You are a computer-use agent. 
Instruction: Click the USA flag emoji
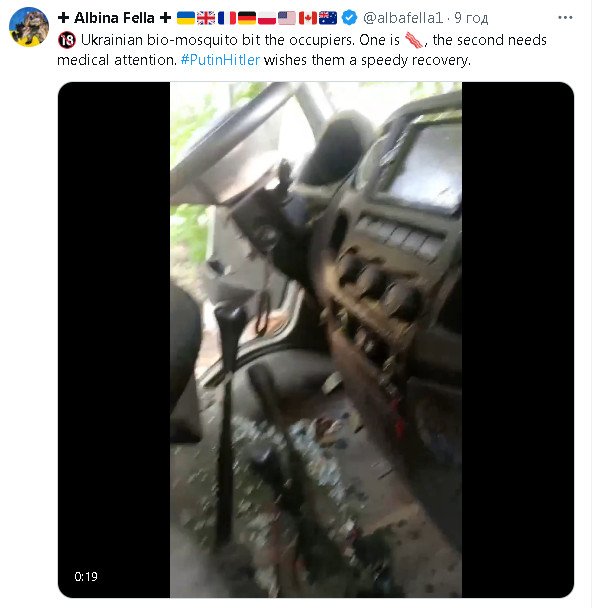287,18
